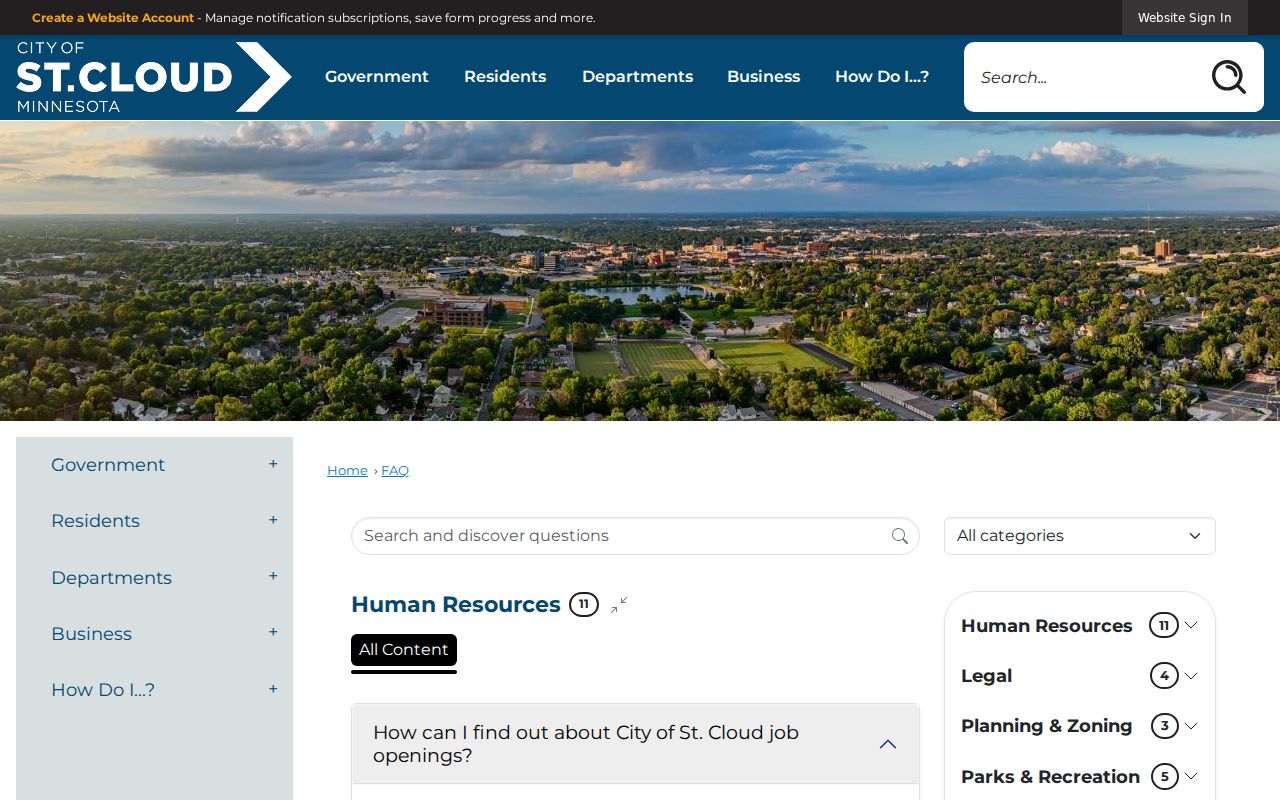Open Government link in left sidebar
This screenshot has height=800, width=1280.
coord(108,465)
